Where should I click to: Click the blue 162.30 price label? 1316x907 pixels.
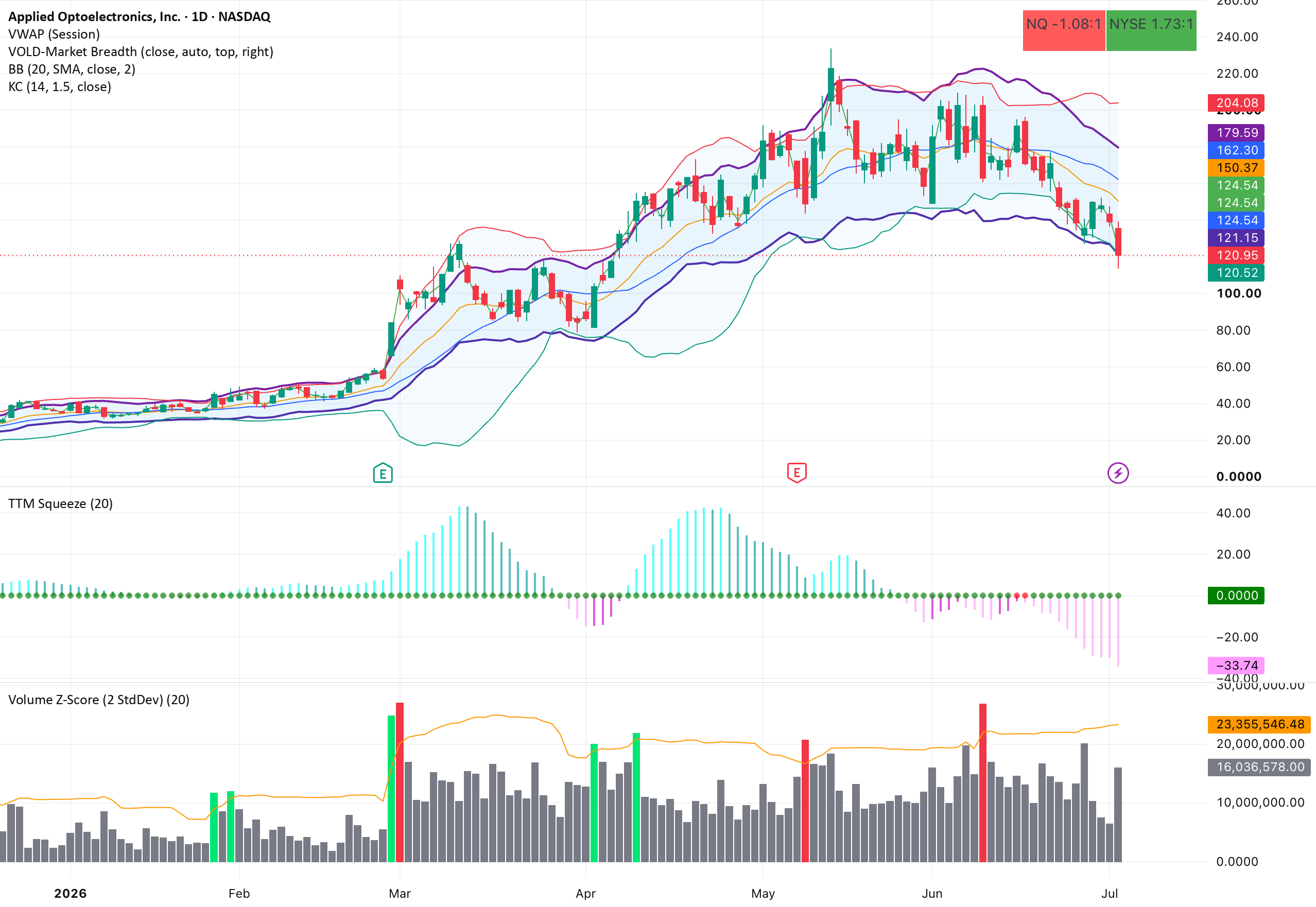coord(1236,150)
